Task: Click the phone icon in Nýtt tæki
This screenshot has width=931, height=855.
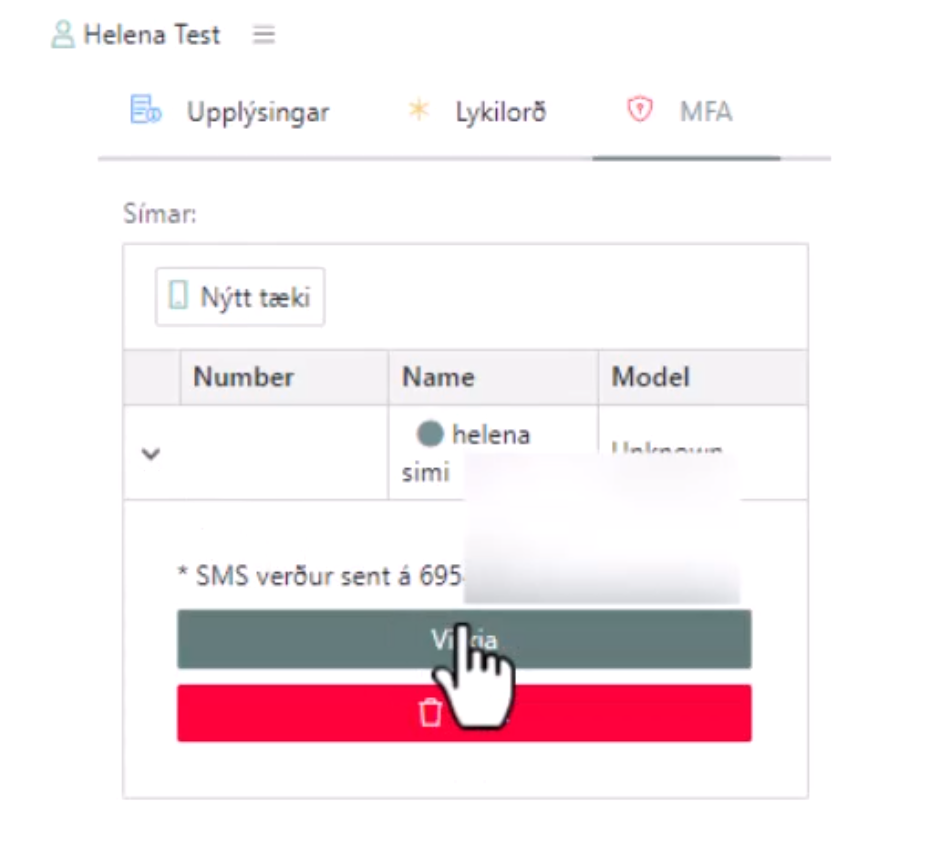Action: click(x=178, y=297)
